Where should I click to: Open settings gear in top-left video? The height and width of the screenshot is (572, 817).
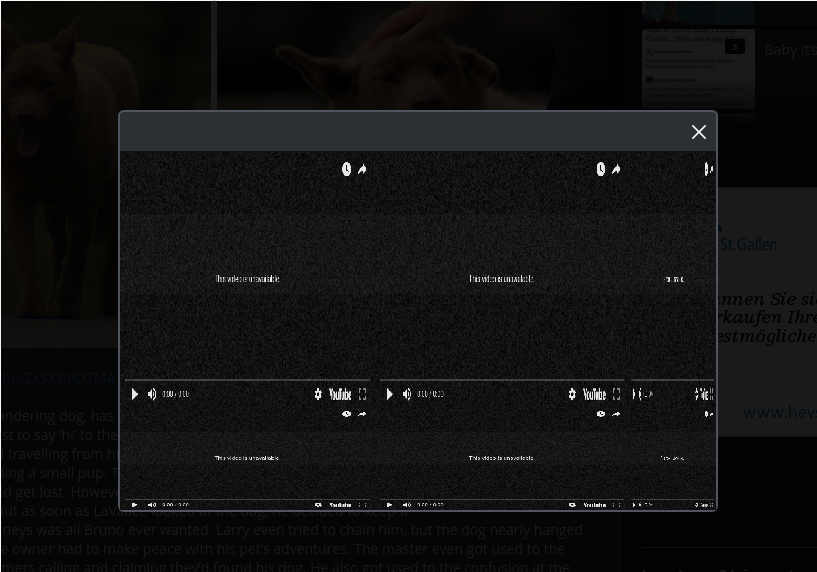(318, 395)
